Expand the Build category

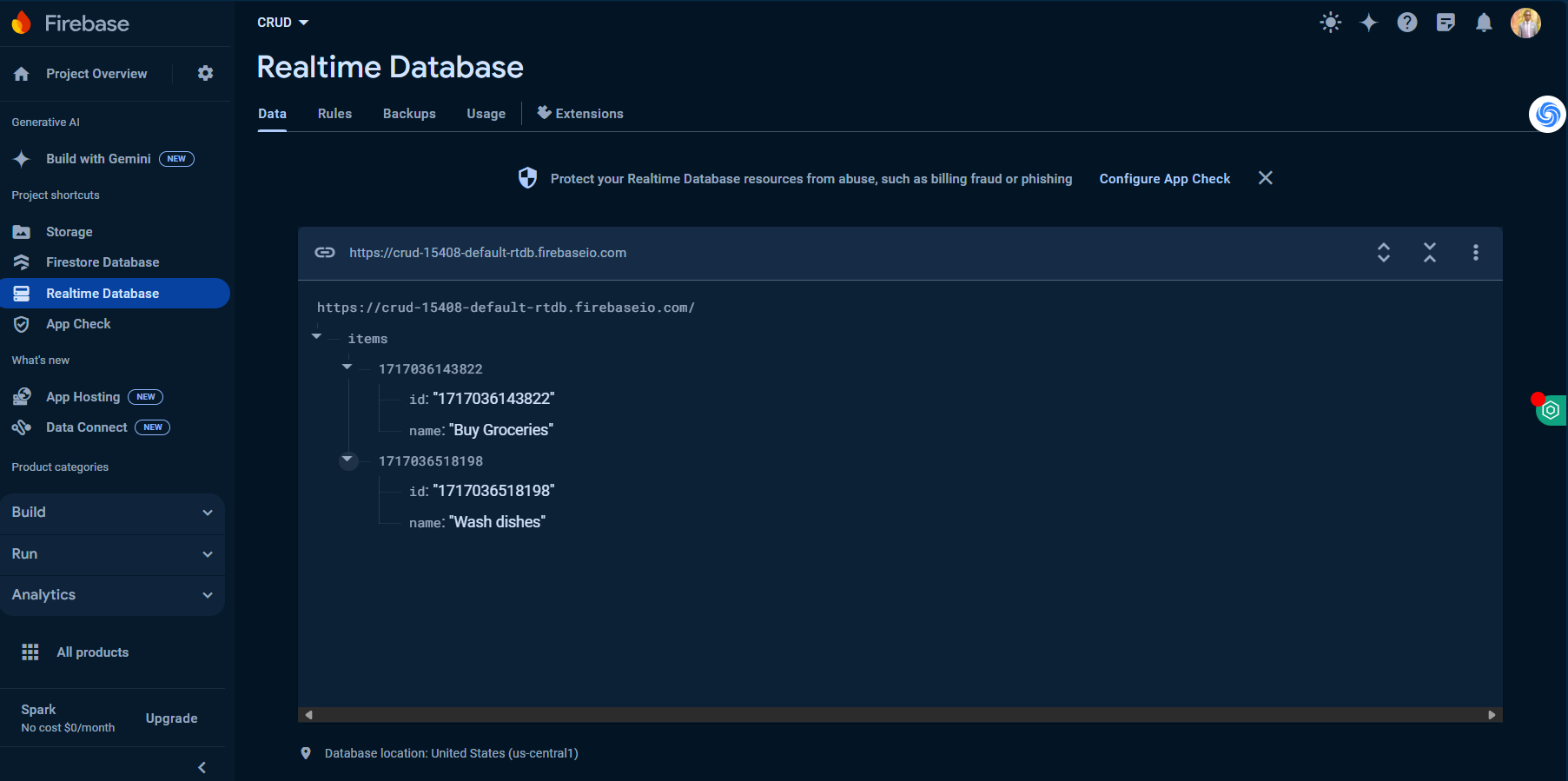pyautogui.click(x=112, y=513)
